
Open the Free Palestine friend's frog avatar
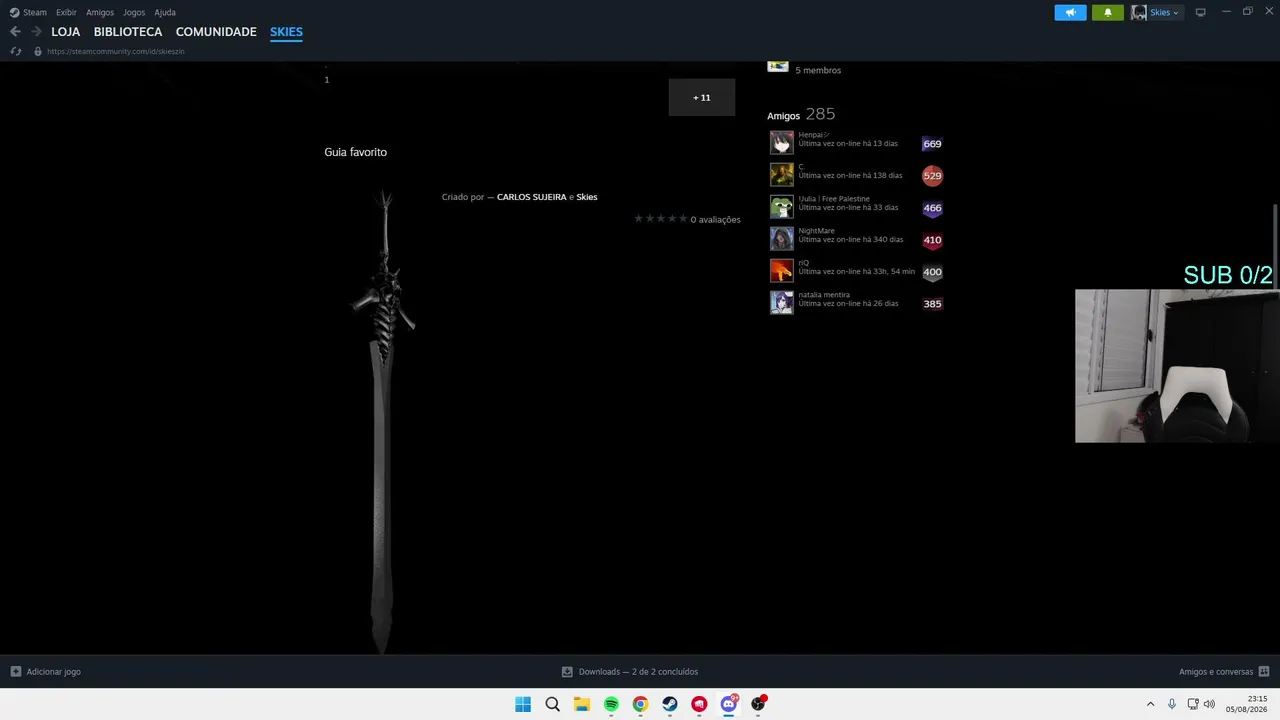[781, 206]
